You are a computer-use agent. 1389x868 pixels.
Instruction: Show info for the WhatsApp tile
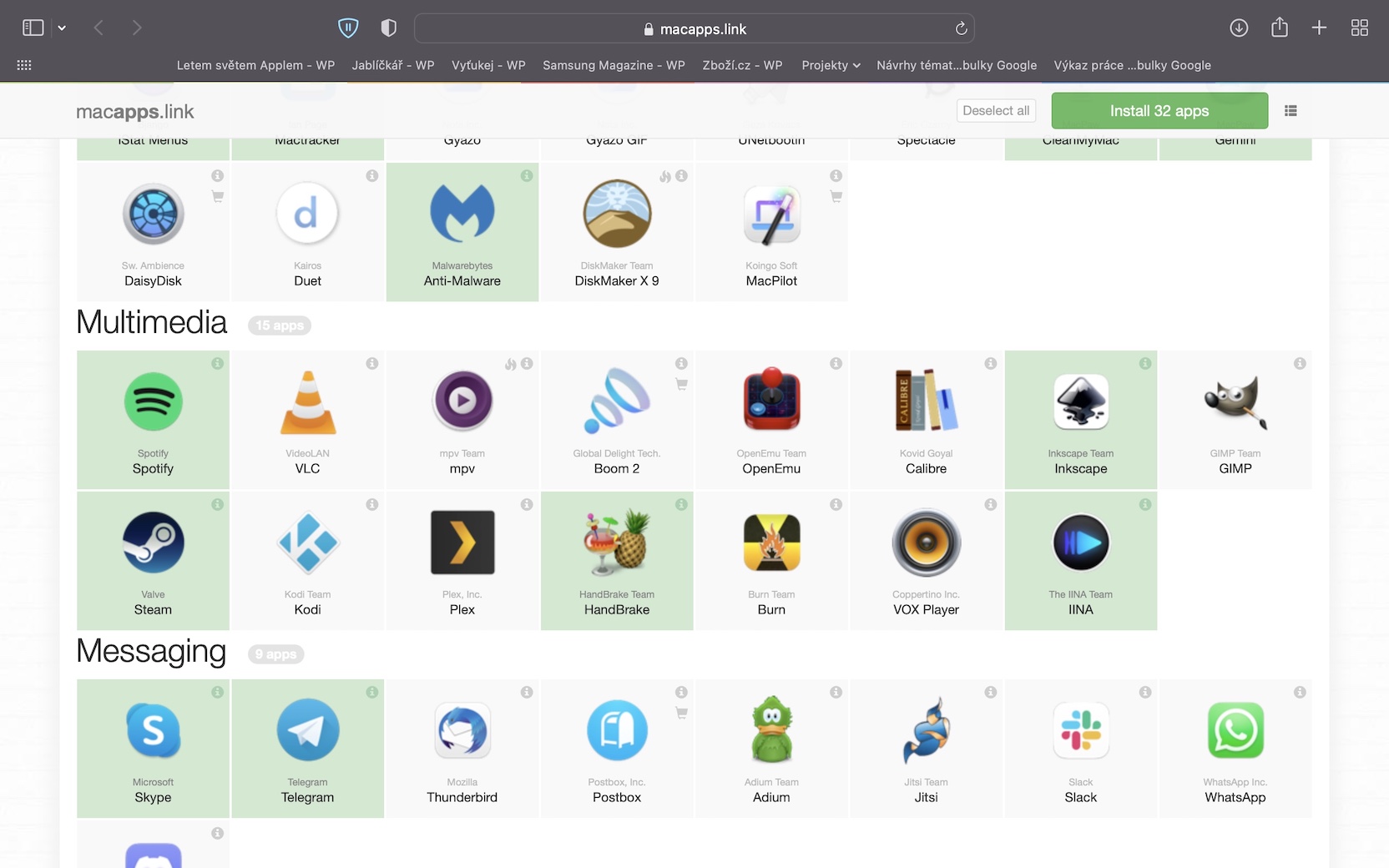1300,692
